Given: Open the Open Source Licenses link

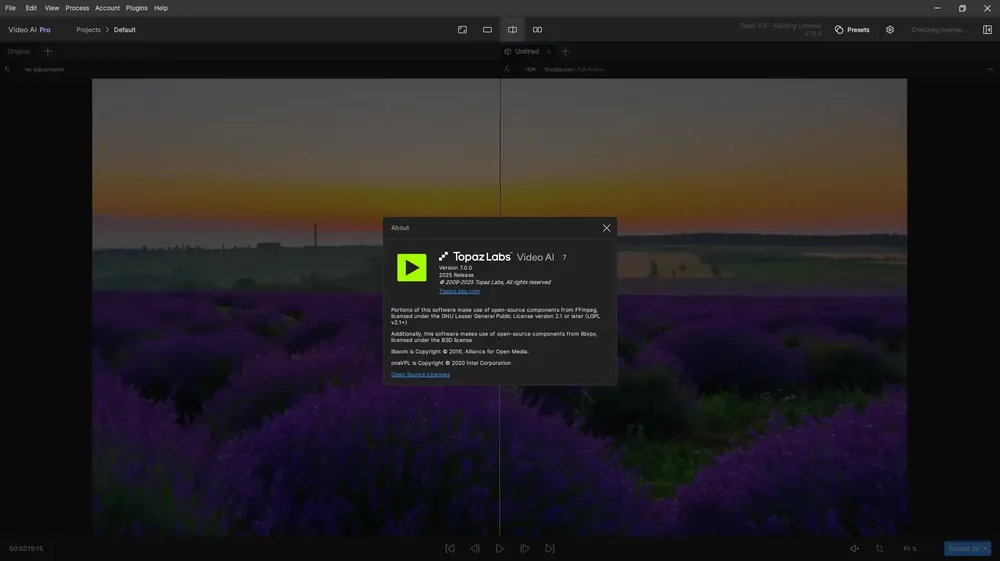Looking at the screenshot, I should [420, 374].
